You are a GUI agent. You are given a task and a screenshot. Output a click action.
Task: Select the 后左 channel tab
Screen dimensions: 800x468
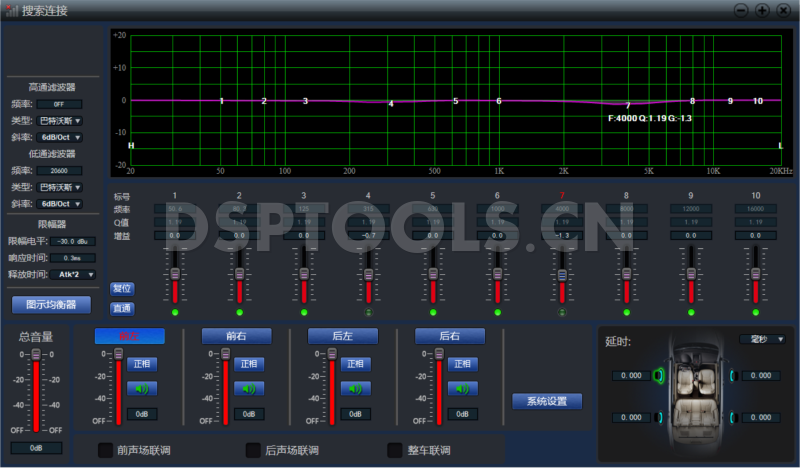pyautogui.click(x=343, y=336)
